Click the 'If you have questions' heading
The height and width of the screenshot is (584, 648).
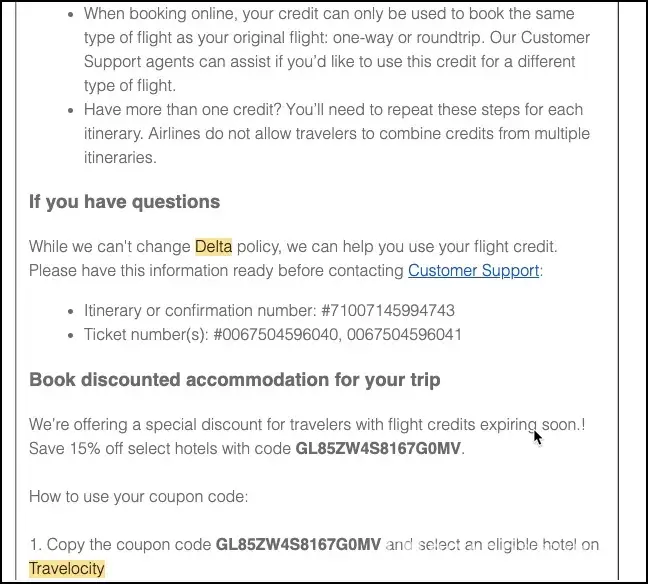coord(124,202)
